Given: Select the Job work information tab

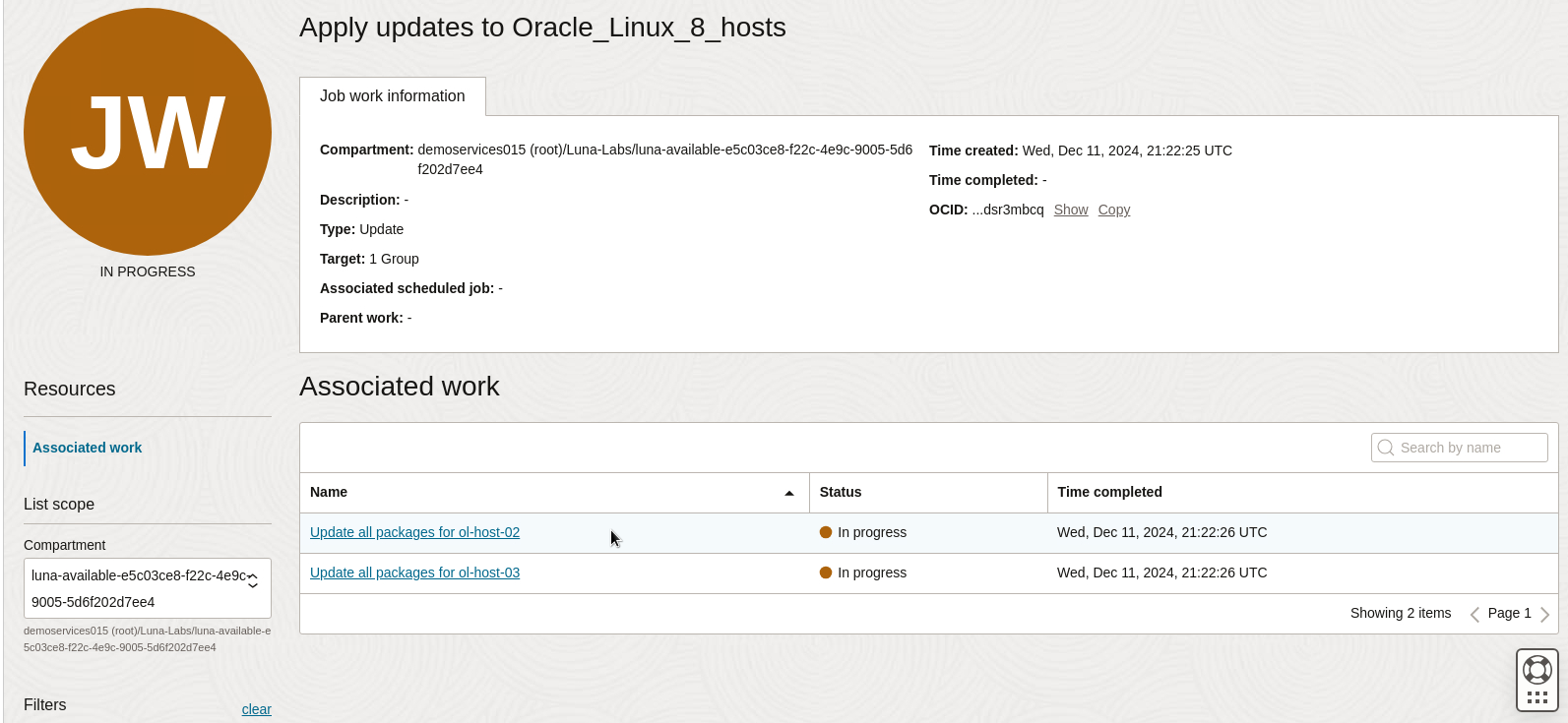Looking at the screenshot, I should click(x=392, y=96).
